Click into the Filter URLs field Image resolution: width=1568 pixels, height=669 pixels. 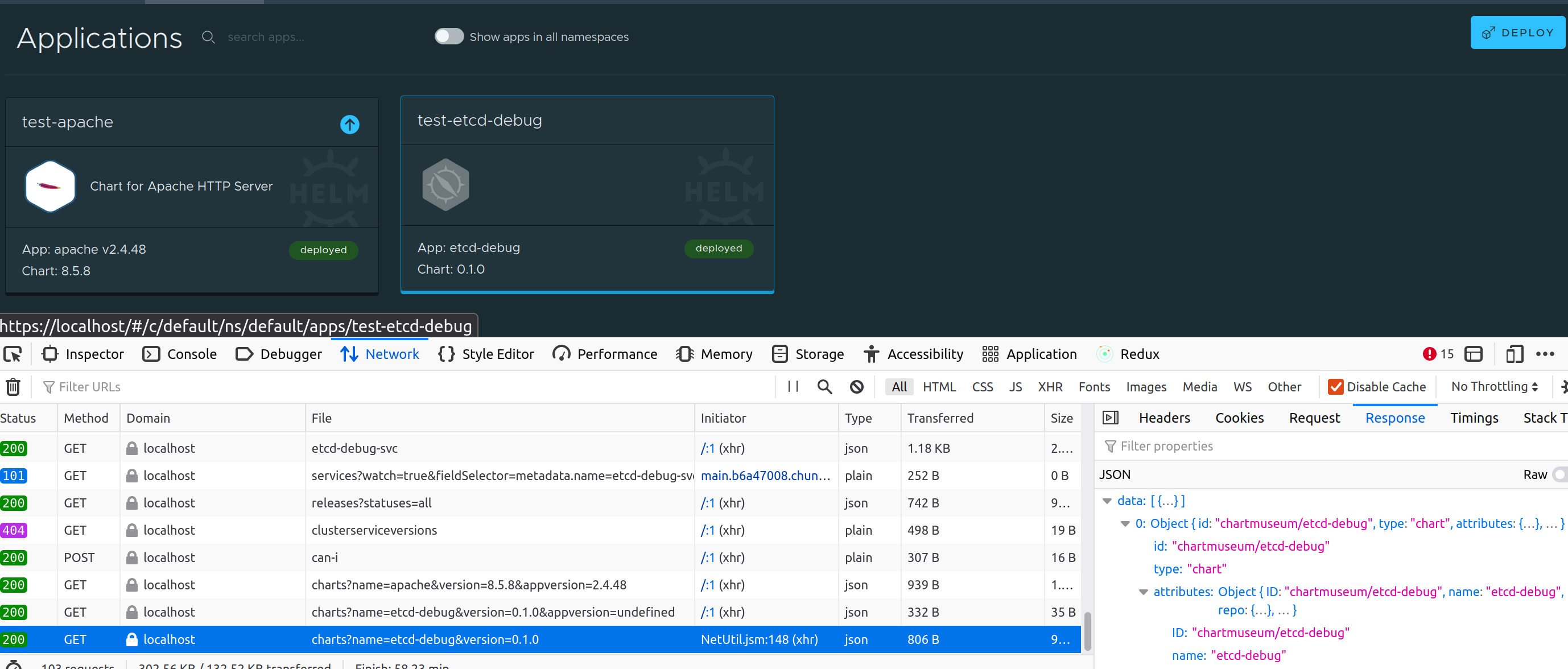coord(91,386)
